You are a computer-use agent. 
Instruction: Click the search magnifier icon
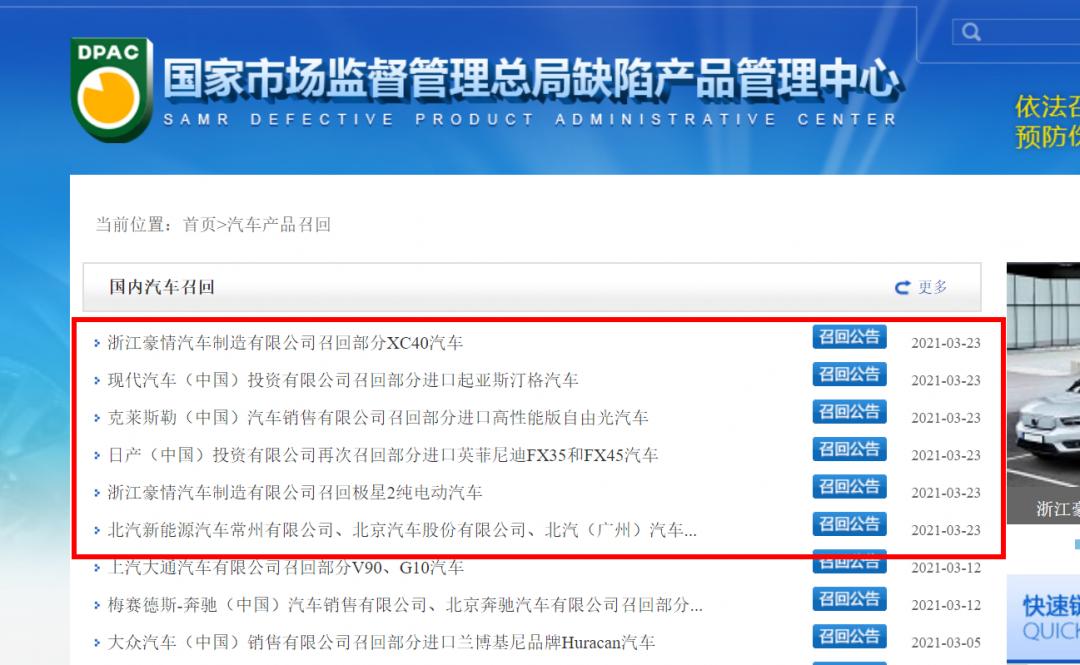[971, 32]
